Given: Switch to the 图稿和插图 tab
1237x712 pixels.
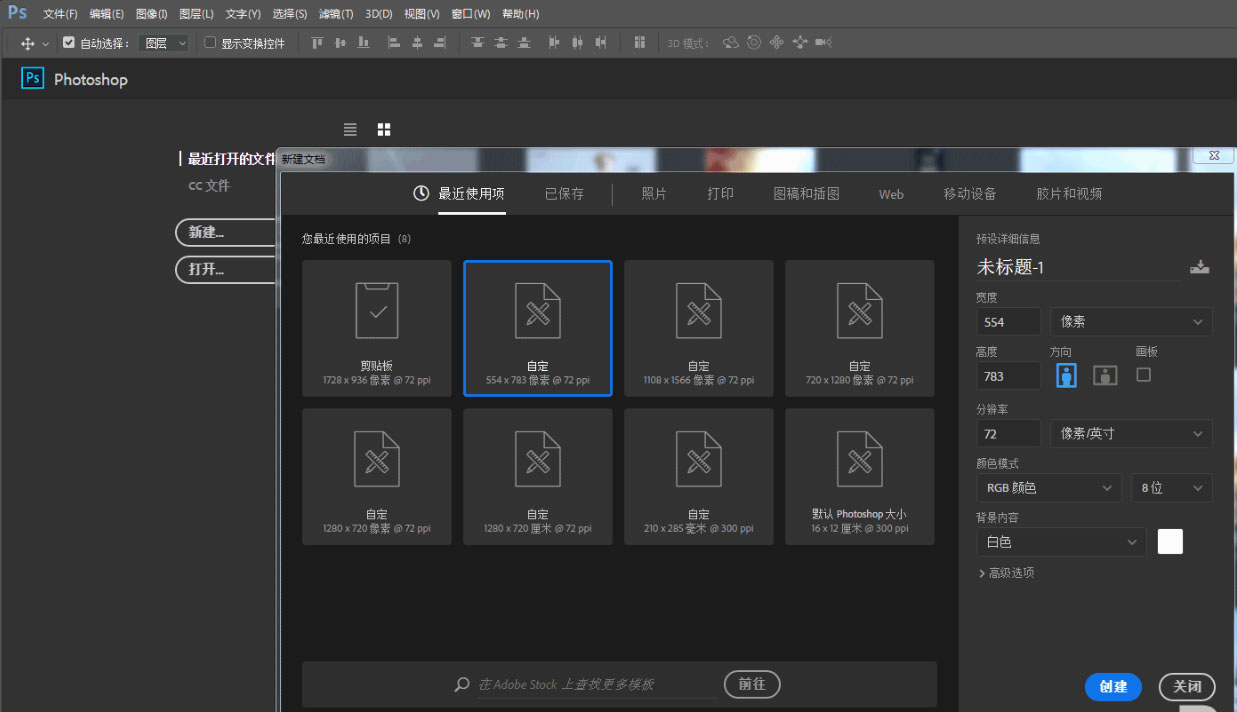Looking at the screenshot, I should (806, 194).
